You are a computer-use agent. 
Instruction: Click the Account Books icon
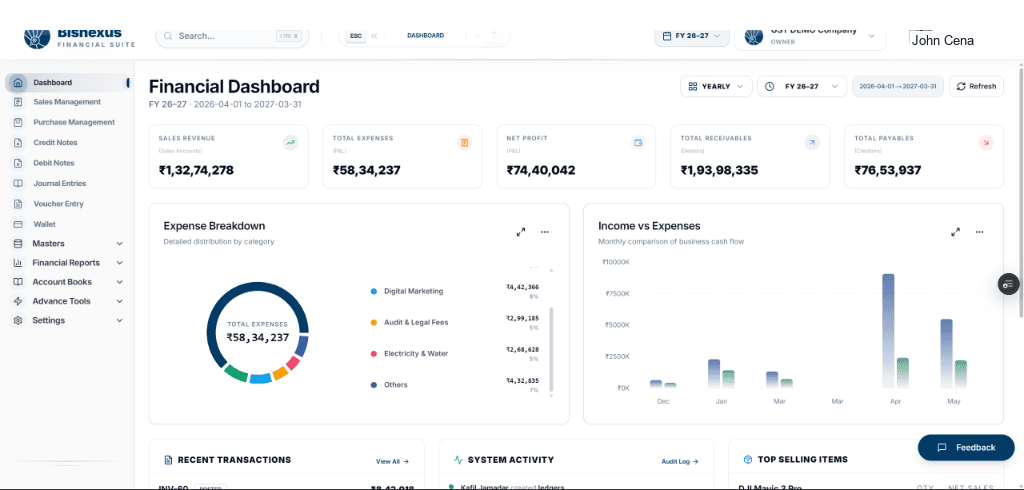18,282
